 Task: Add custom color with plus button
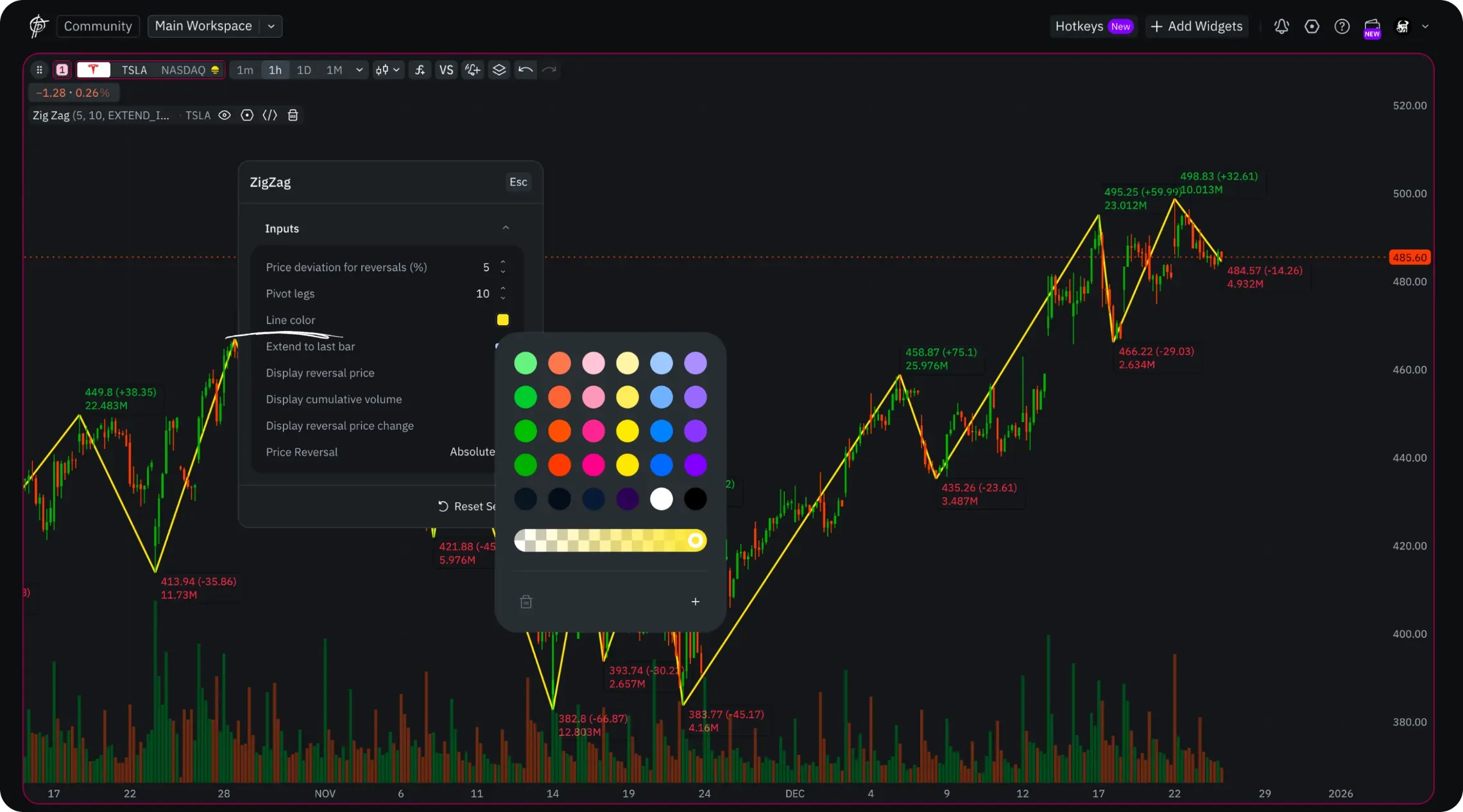click(695, 602)
